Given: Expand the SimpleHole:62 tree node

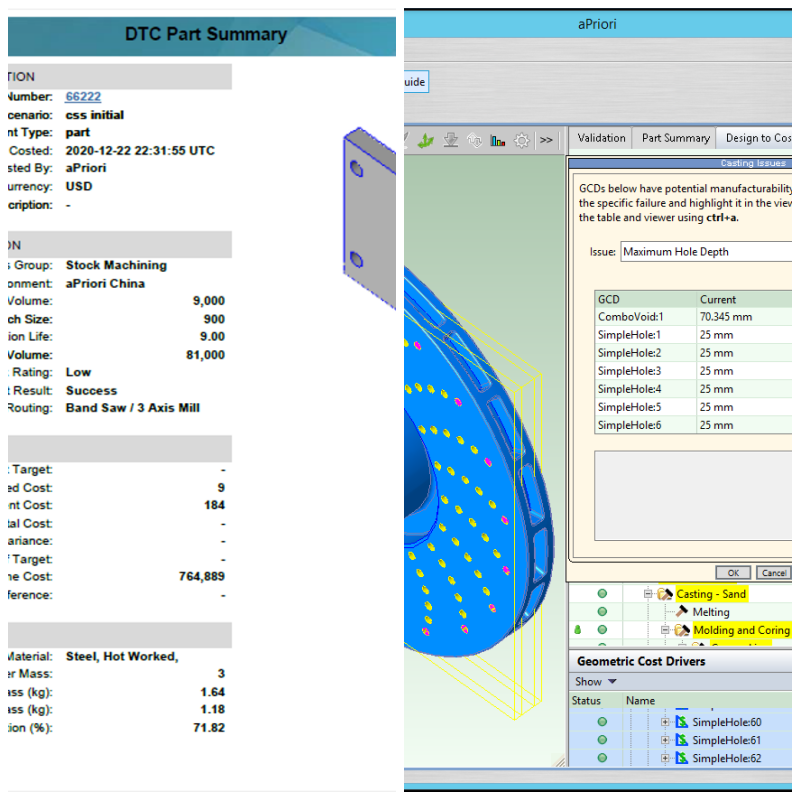Looking at the screenshot, I should (665, 758).
